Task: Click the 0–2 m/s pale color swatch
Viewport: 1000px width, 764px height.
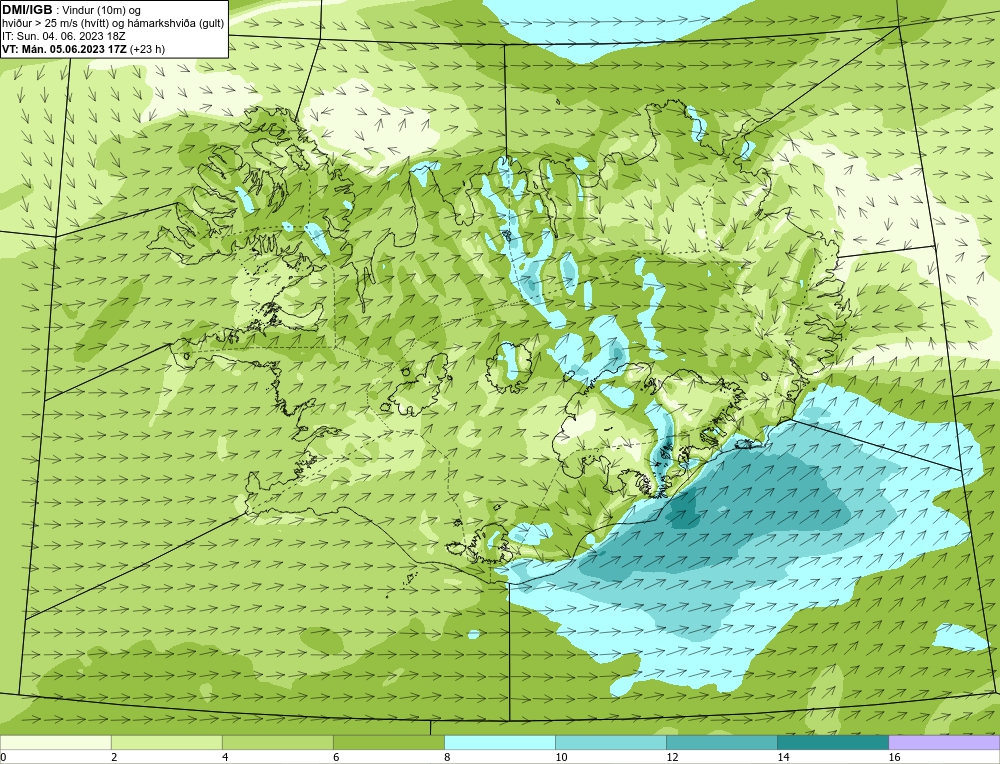Action: point(55,742)
